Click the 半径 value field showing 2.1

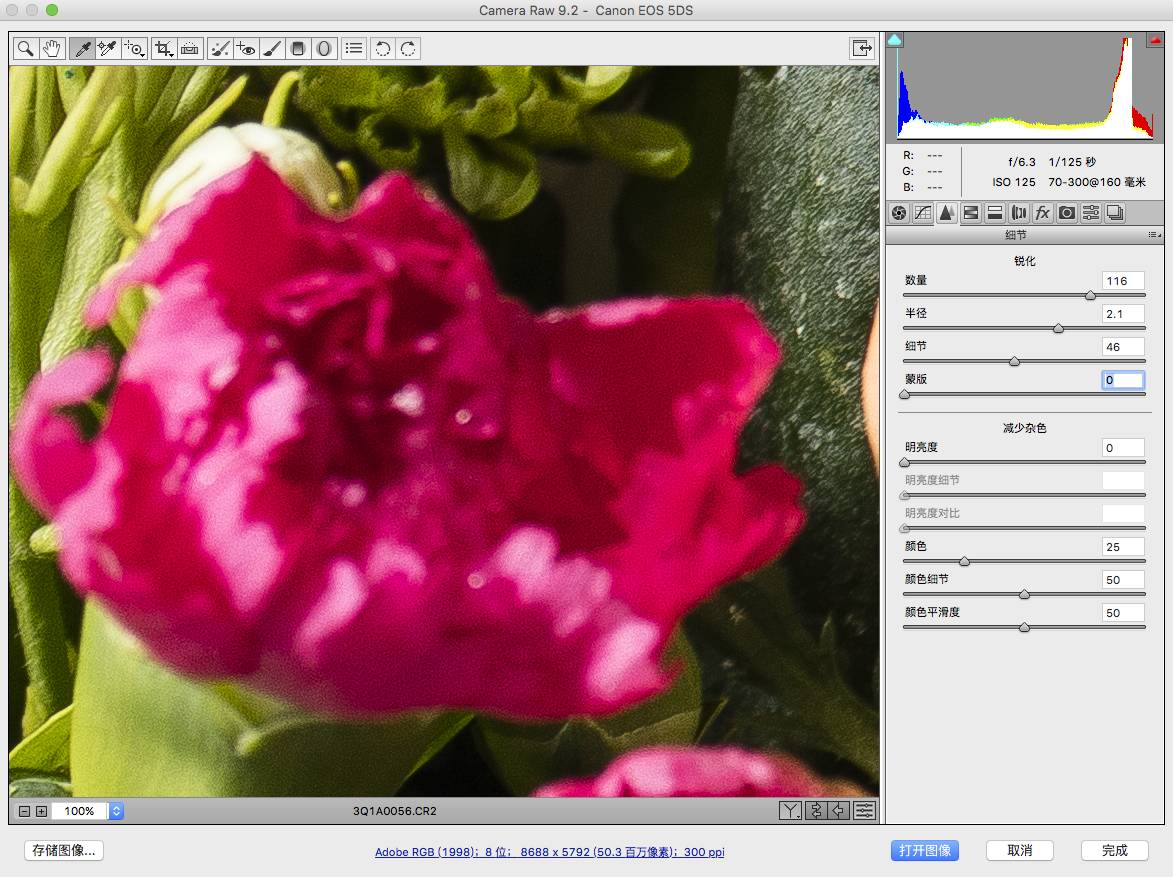[x=1123, y=314]
